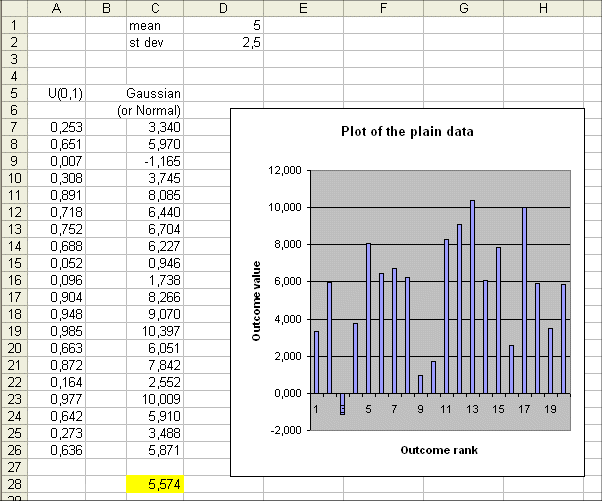Viewport: 602px width, 501px height.
Task: Select row header 5
Action: (14, 93)
